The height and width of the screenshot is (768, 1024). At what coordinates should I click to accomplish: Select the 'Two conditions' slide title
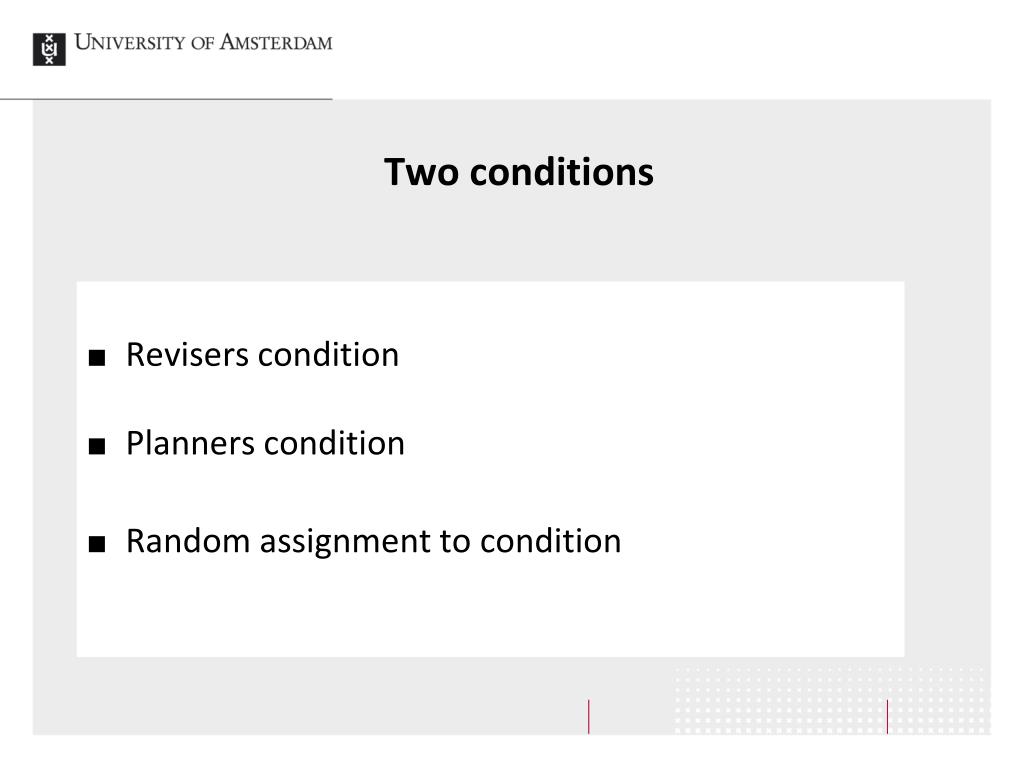click(x=519, y=172)
